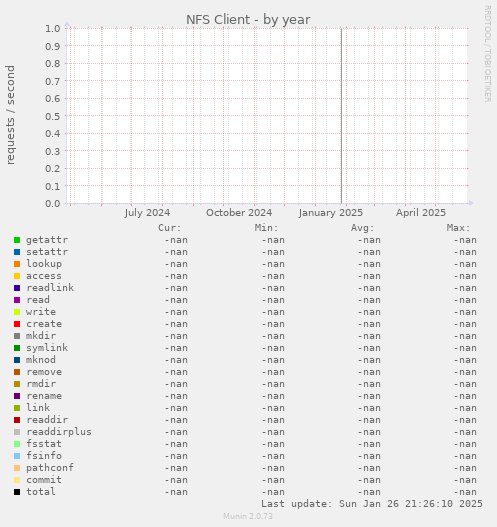
Task: Select the purple read legend swatch
Action: (x=17, y=300)
